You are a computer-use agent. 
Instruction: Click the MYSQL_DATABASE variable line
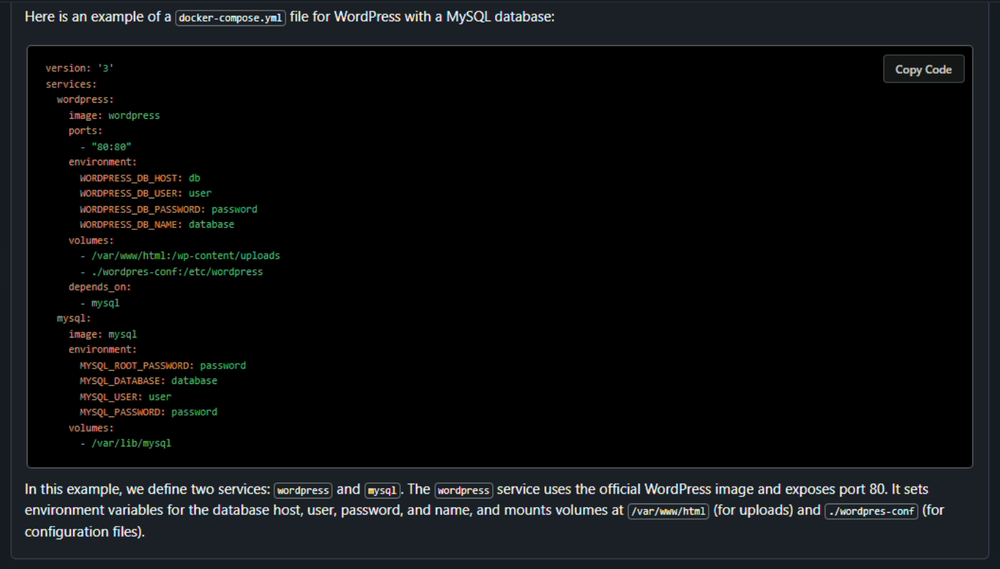pos(148,381)
